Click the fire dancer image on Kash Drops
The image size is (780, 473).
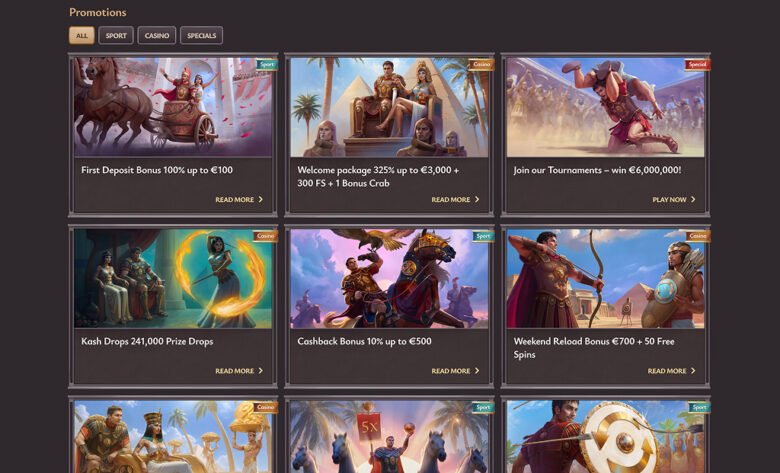(x=172, y=279)
